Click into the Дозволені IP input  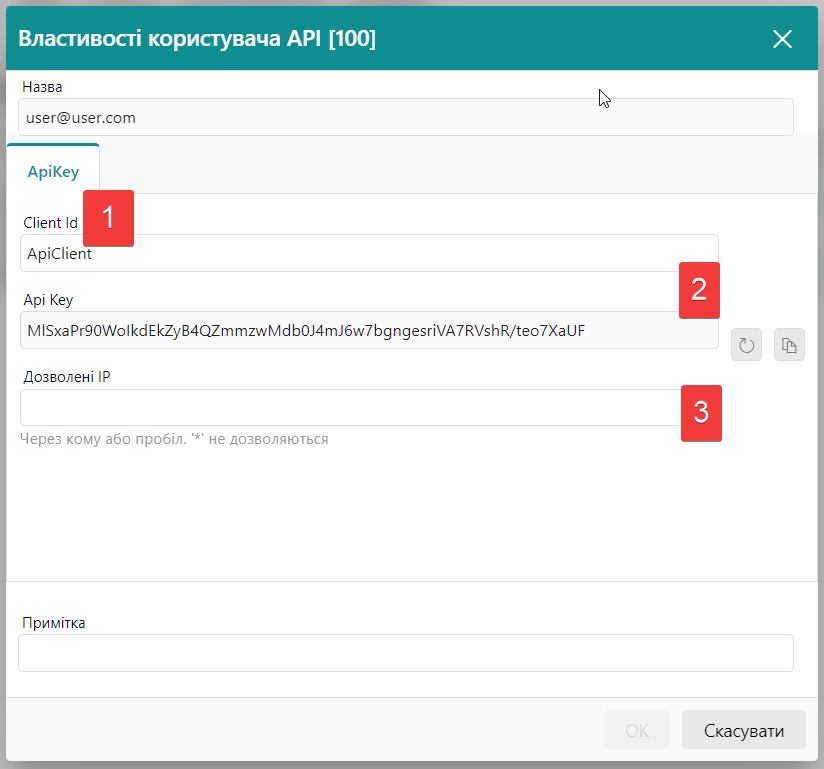coord(350,408)
